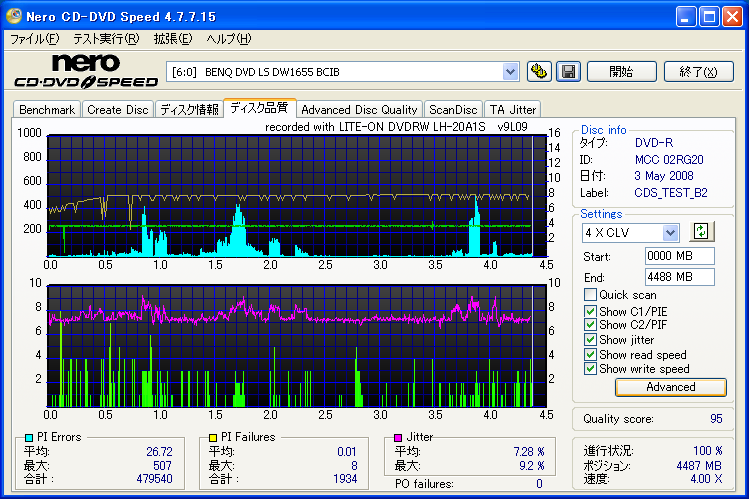The width and height of the screenshot is (749, 499).
Task: Uncheck Show C1/PIE option
Action: click(x=591, y=310)
